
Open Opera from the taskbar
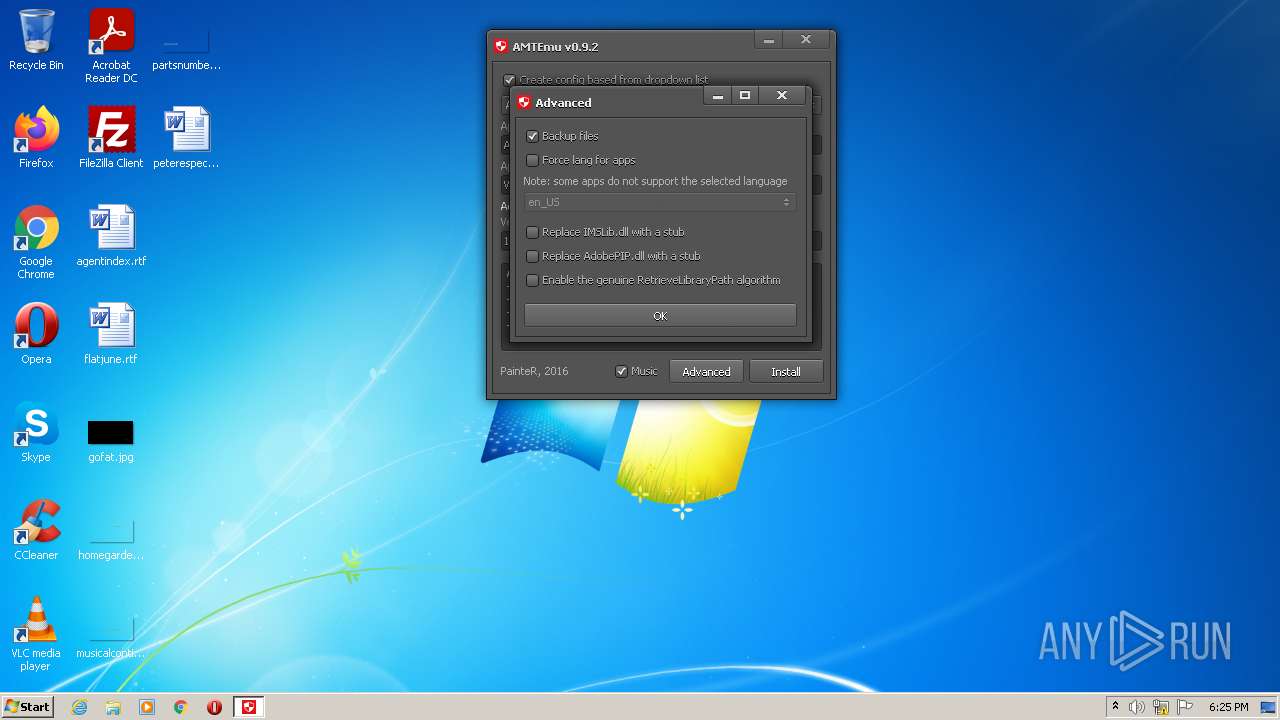coord(214,707)
